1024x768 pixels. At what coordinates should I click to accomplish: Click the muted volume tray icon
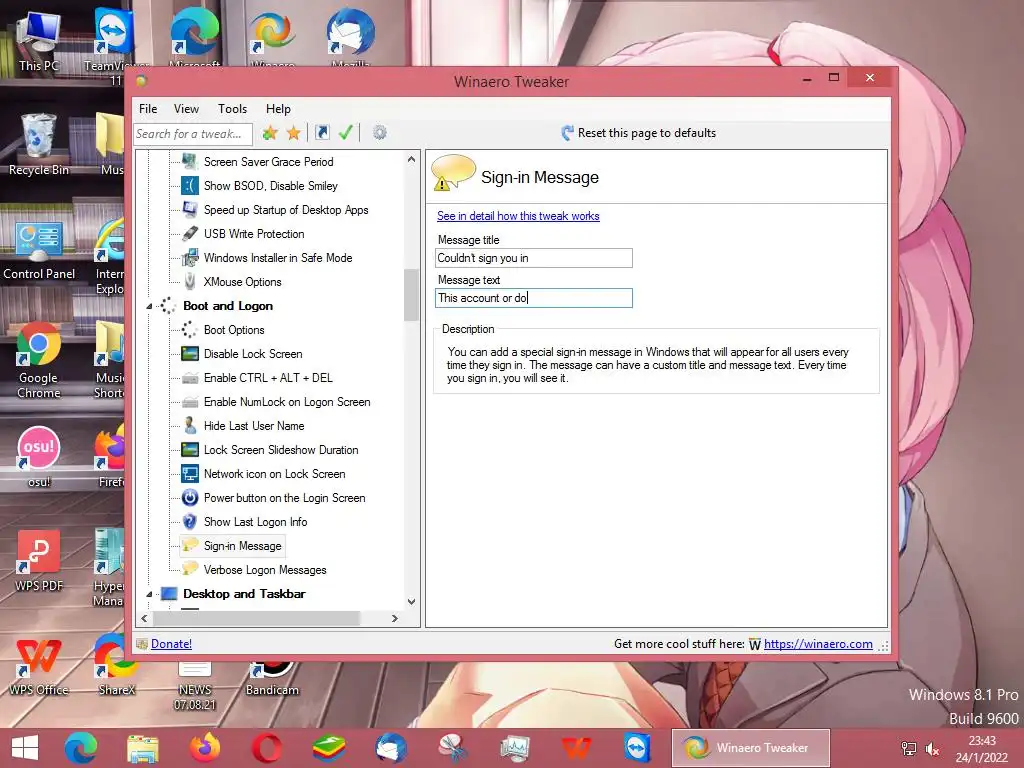coord(933,749)
